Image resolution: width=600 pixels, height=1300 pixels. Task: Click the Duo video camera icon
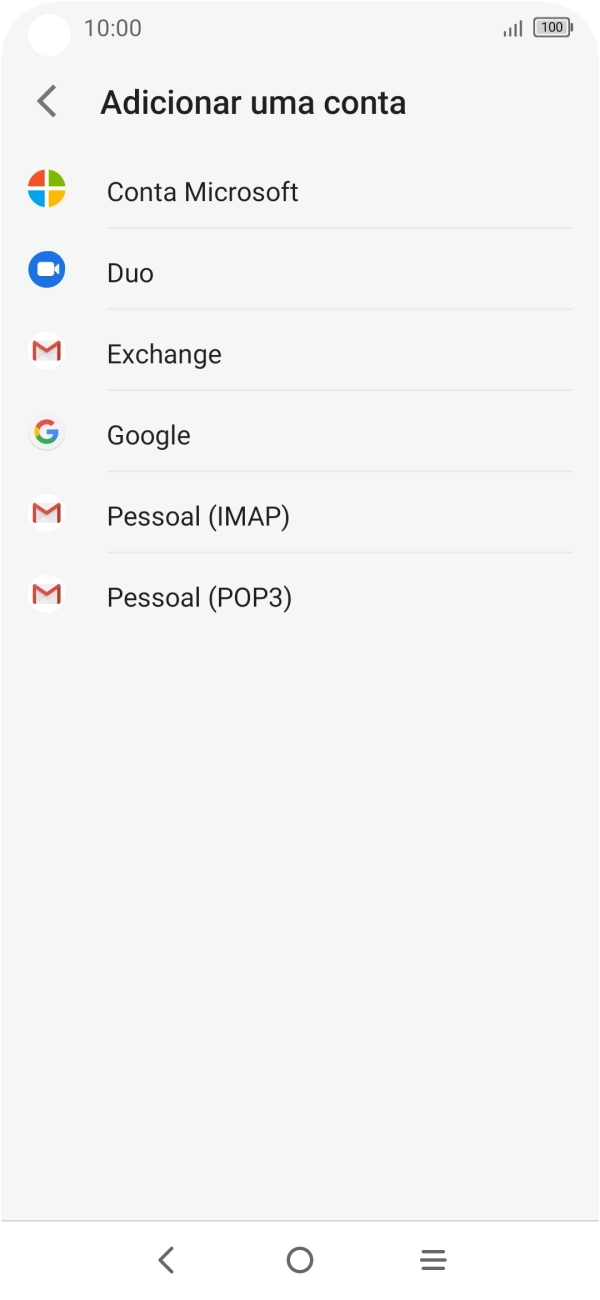(46, 271)
